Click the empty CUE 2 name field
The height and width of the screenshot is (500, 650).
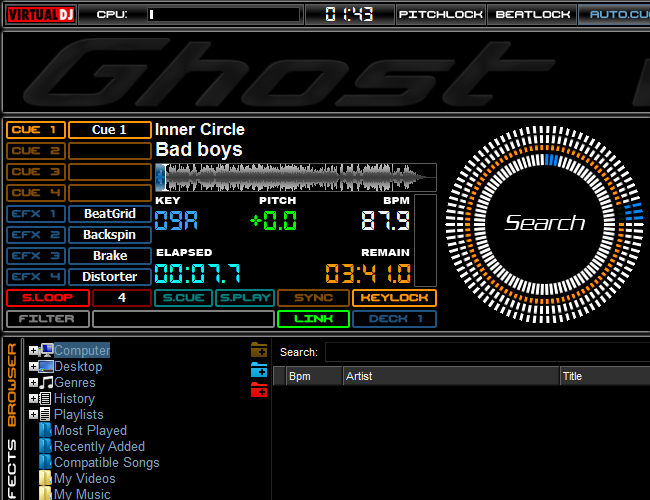110,151
